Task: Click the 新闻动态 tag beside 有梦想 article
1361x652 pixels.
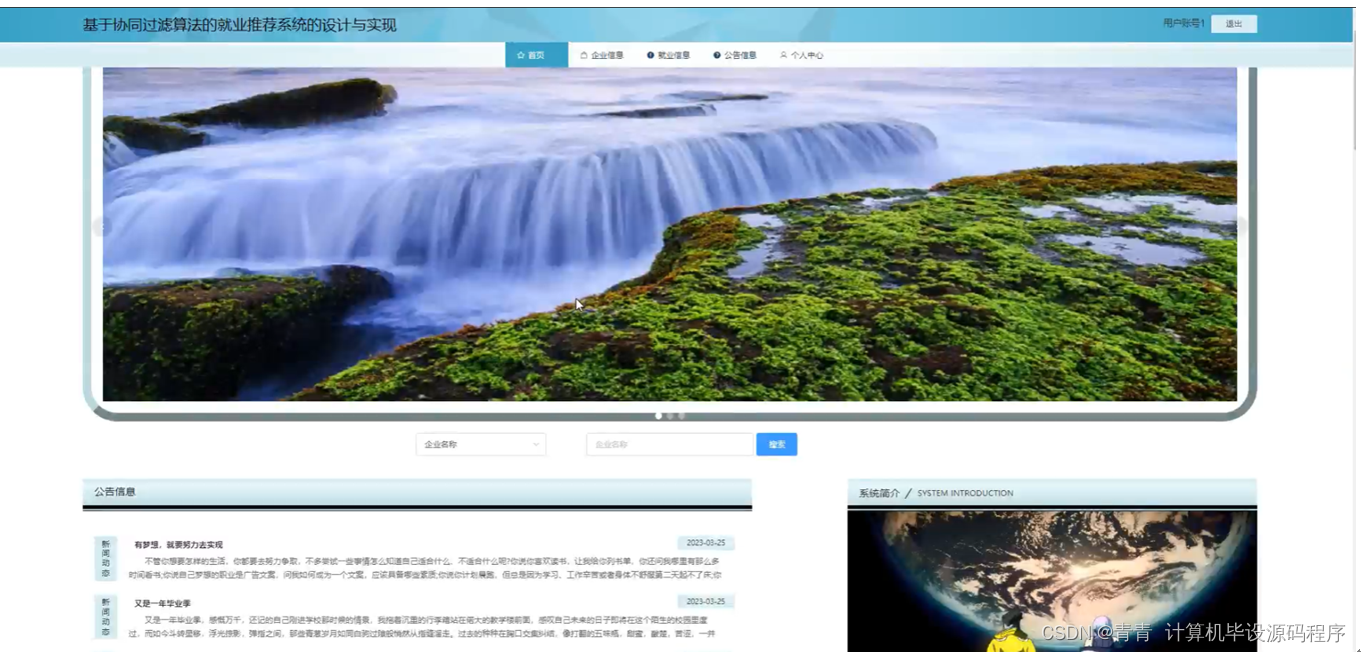Action: pyautogui.click(x=106, y=559)
